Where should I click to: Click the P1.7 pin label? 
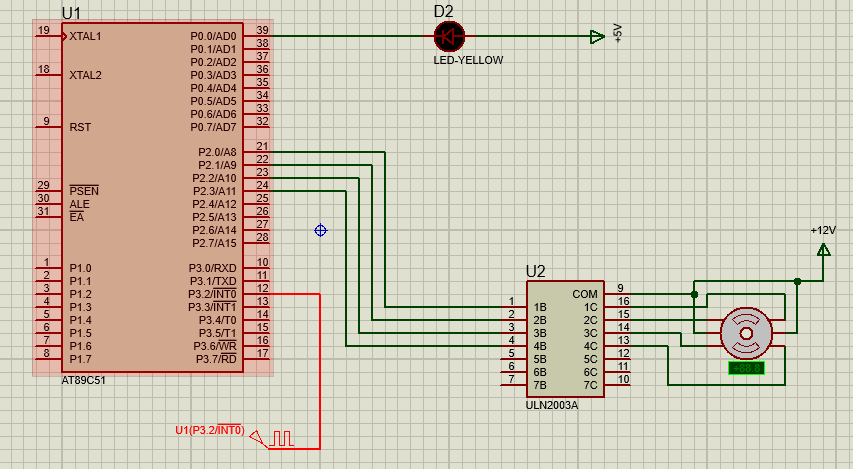tap(81, 359)
